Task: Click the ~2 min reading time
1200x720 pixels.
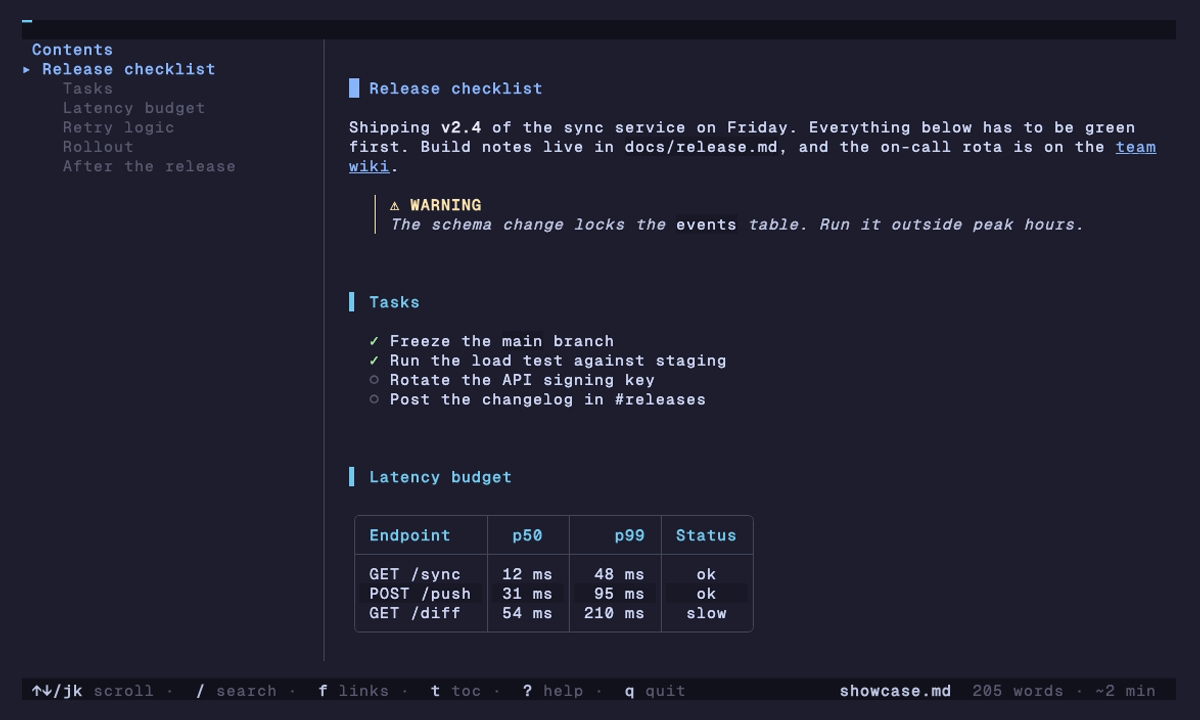Action: click(1125, 691)
